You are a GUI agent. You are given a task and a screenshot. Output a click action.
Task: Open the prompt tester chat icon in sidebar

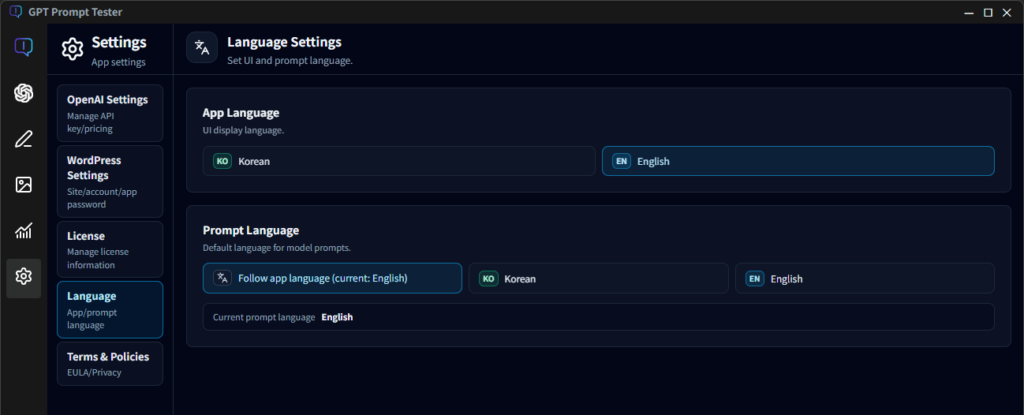pos(24,47)
